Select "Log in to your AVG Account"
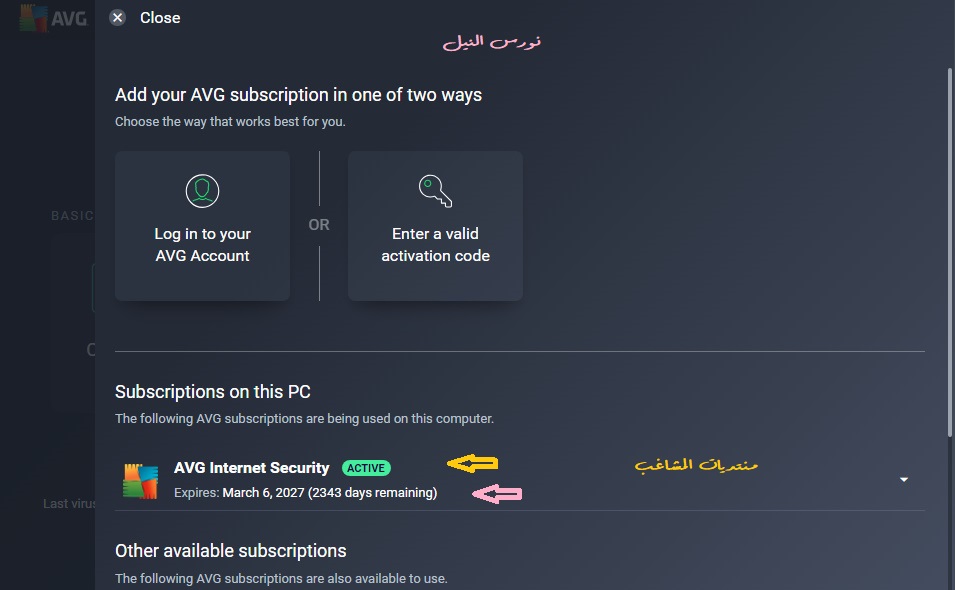Image resolution: width=955 pixels, height=590 pixels. [202, 244]
